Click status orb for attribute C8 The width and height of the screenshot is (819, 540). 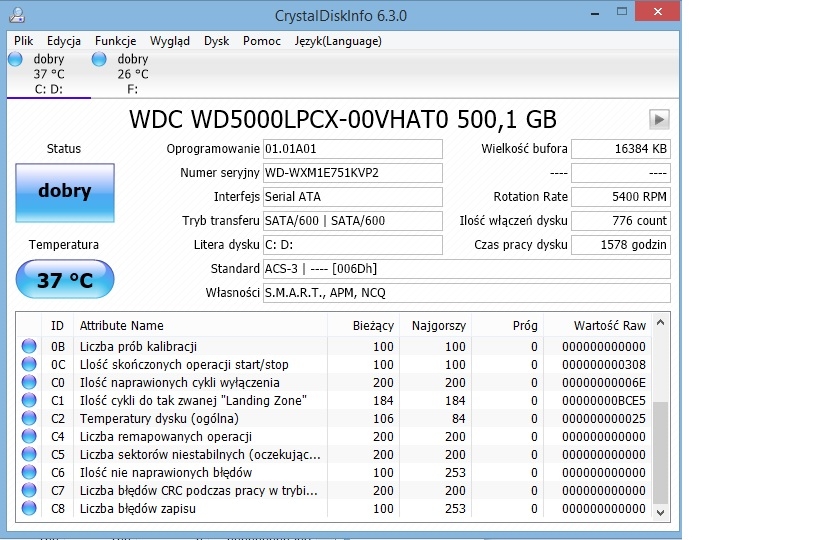pos(29,508)
